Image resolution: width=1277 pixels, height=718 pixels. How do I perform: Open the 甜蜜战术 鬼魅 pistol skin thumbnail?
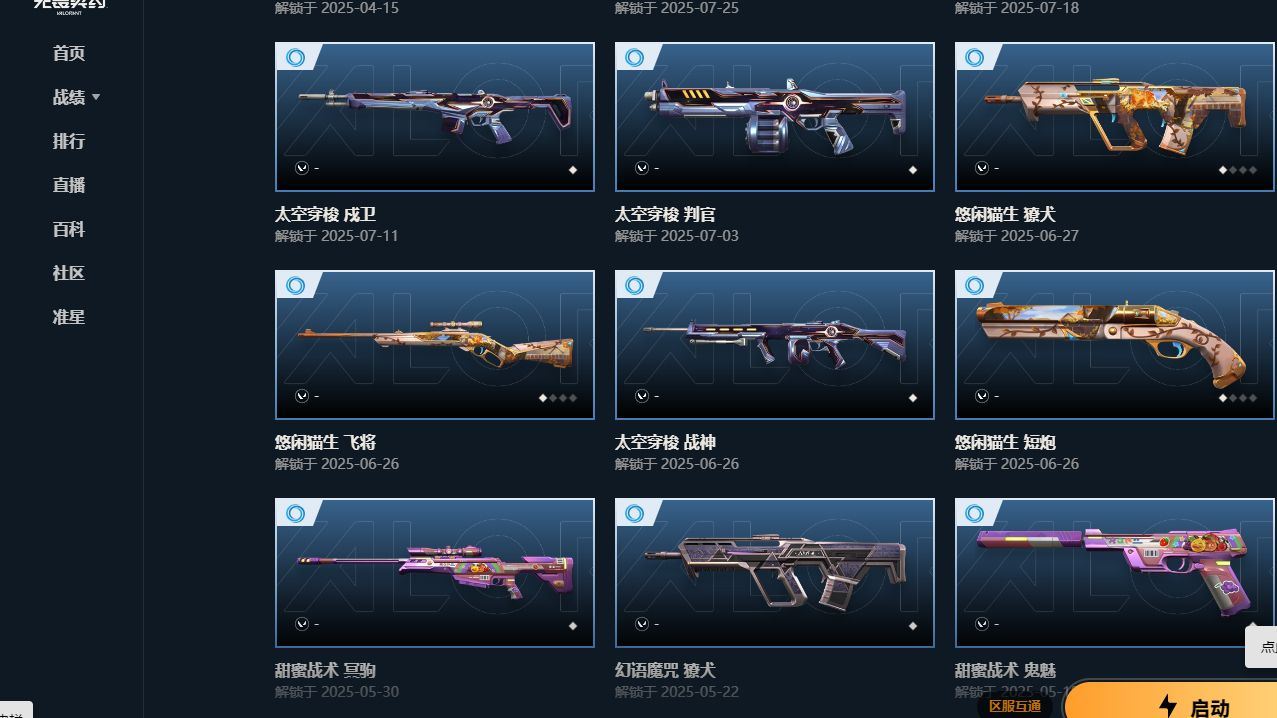1115,573
